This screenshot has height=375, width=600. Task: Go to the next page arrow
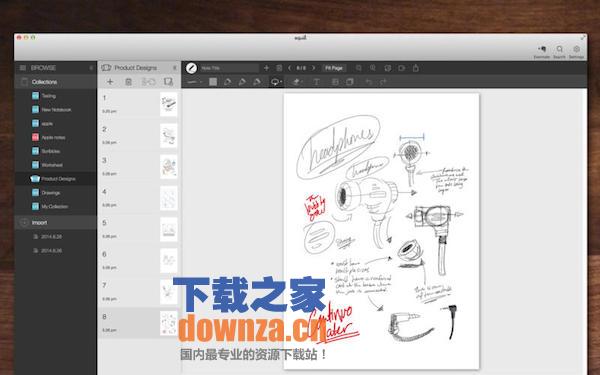[313, 68]
